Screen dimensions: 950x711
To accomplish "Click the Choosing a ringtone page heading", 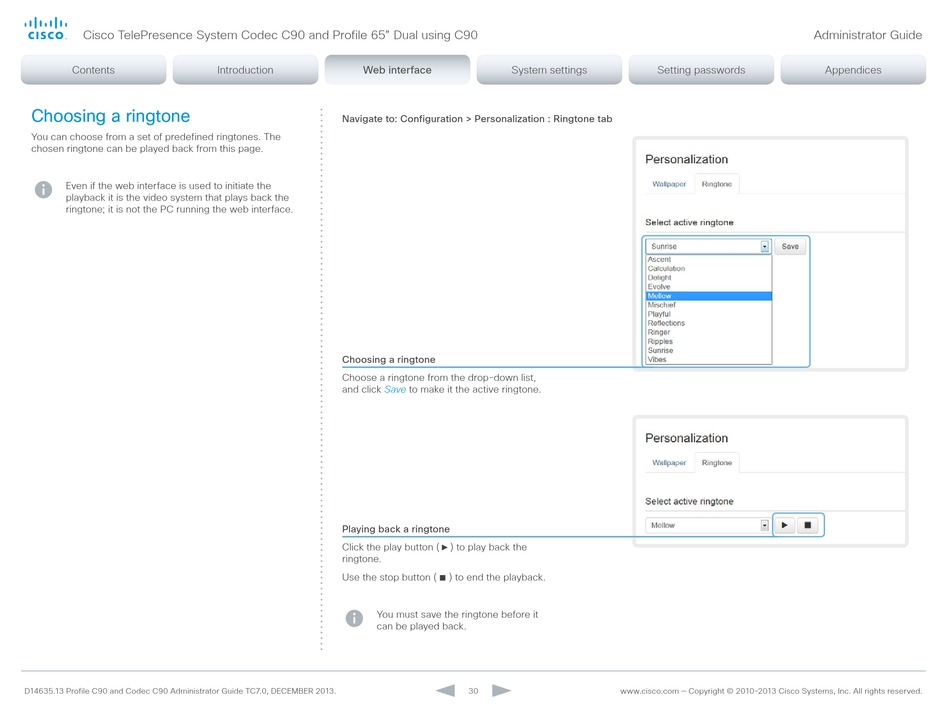I will click(110, 116).
